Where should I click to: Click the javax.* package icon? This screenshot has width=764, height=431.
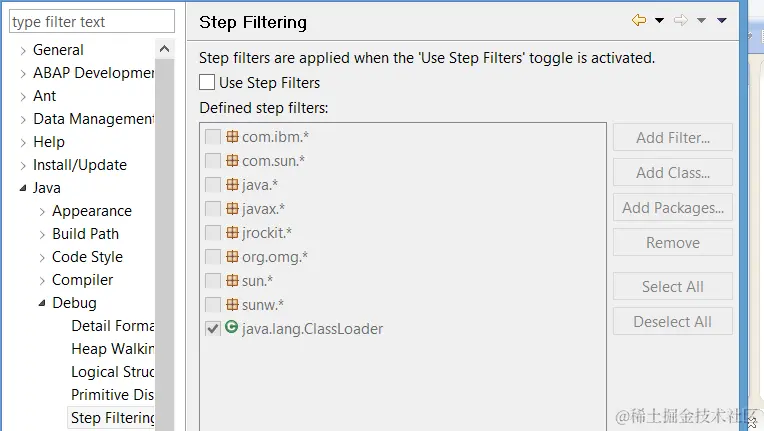pyautogui.click(x=232, y=209)
